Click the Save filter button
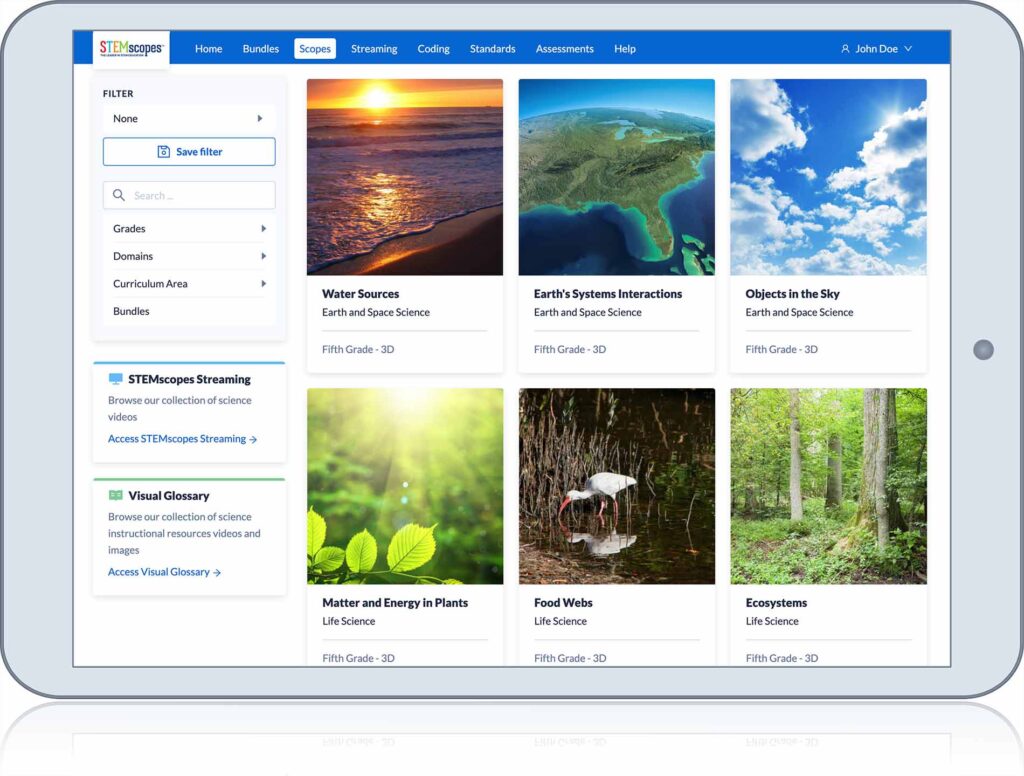The width and height of the screenshot is (1024, 776). (189, 152)
